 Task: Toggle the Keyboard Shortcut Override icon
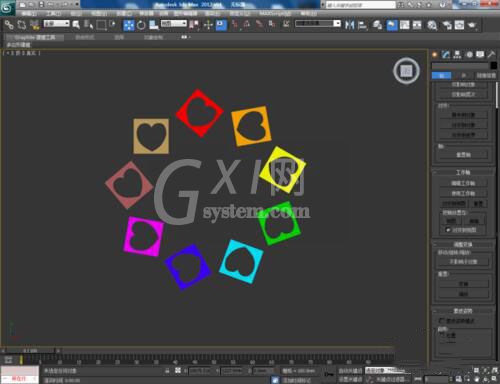click(221, 25)
